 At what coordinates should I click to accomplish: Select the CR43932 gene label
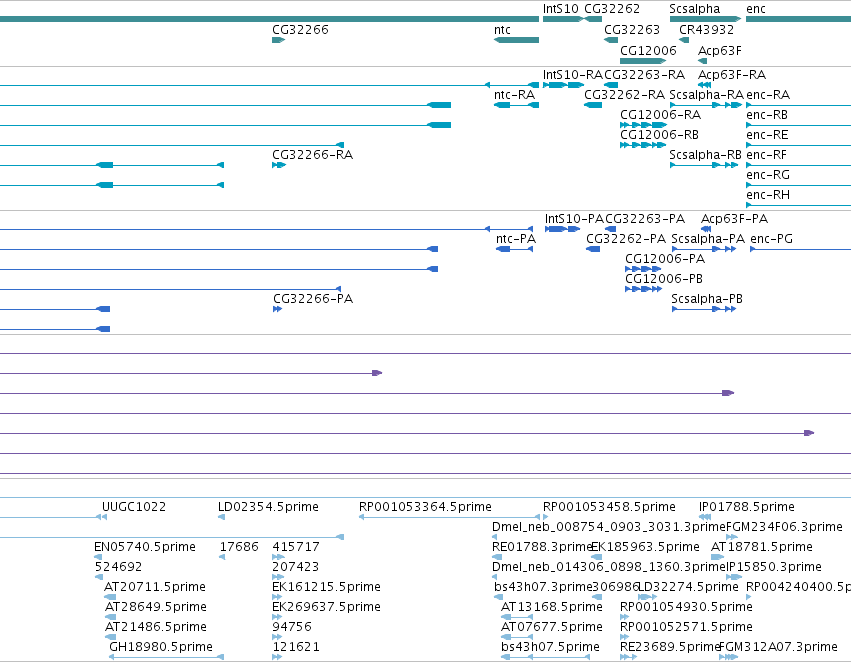click(706, 30)
